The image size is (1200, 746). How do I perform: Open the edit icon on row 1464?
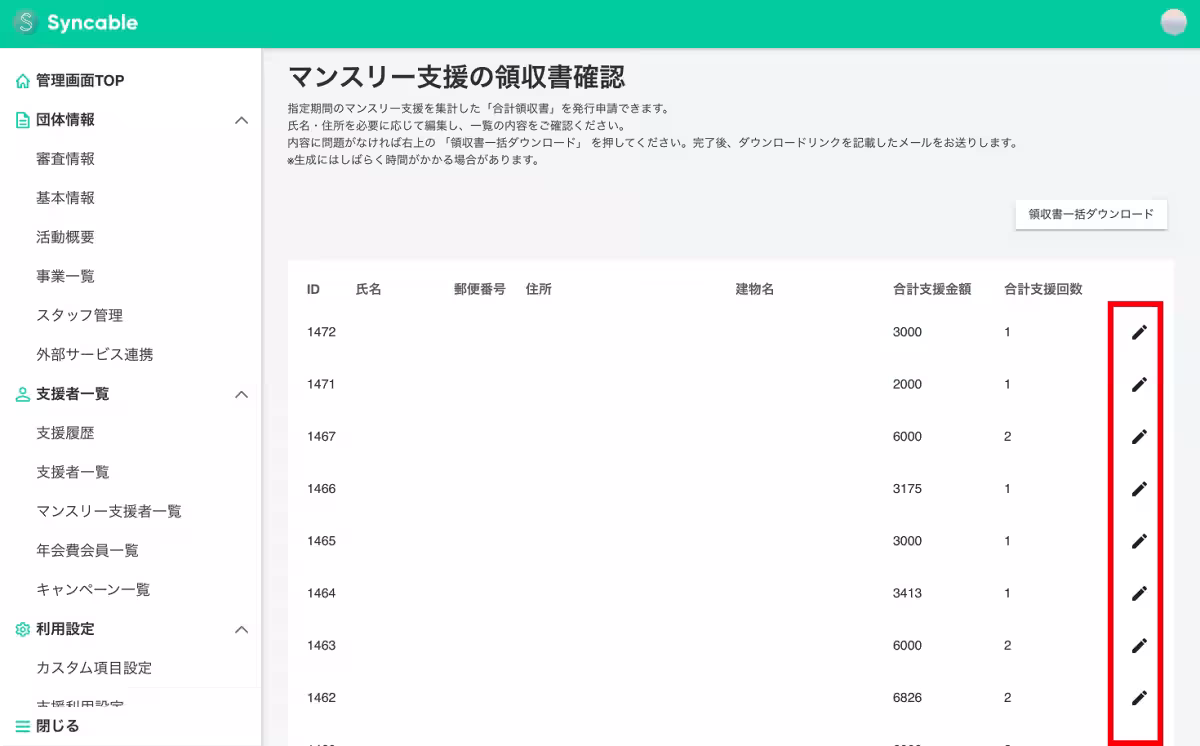tap(1140, 593)
